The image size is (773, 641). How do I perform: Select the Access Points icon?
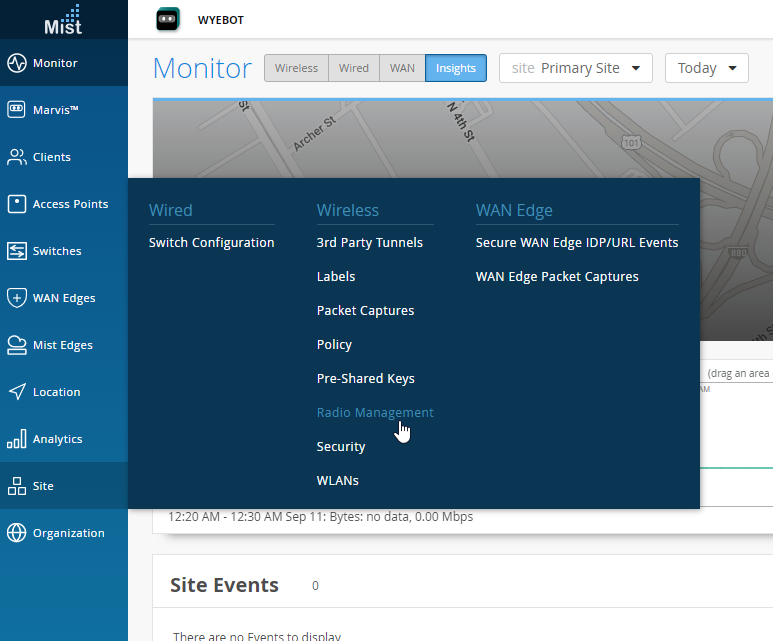pyautogui.click(x=17, y=204)
